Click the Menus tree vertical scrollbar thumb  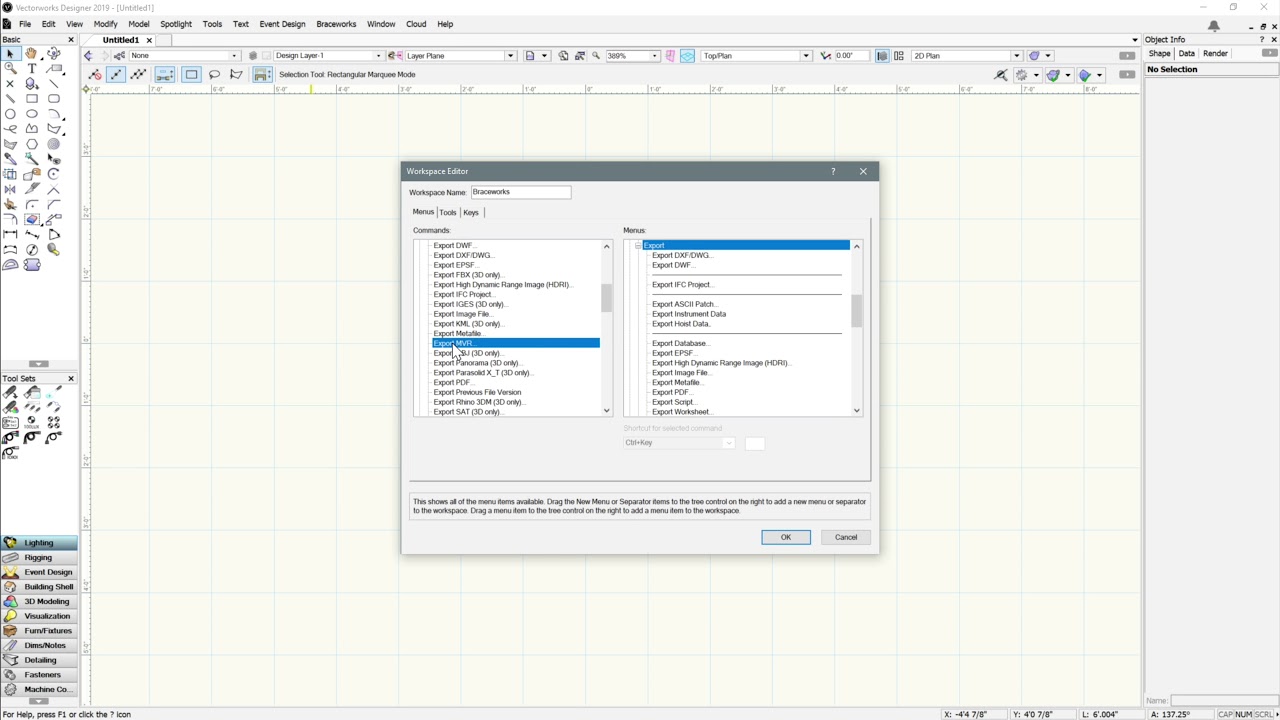(x=856, y=311)
